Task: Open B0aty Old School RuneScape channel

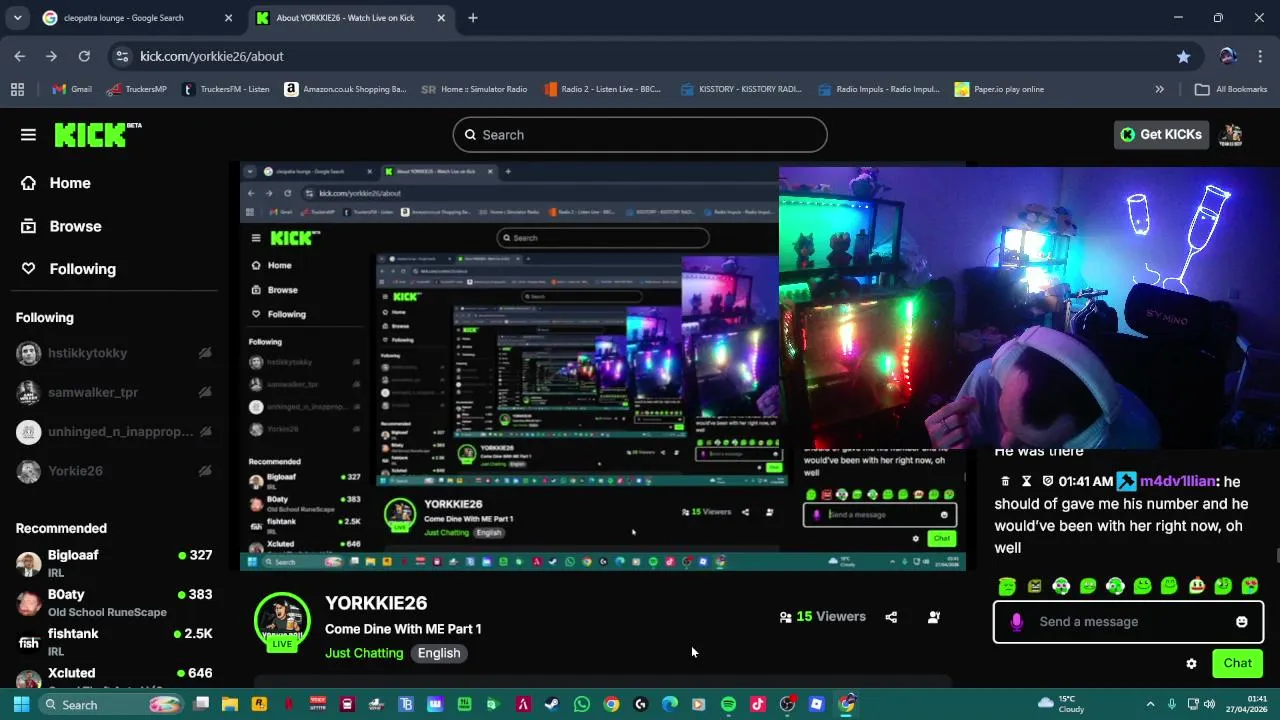Action: click(x=115, y=603)
